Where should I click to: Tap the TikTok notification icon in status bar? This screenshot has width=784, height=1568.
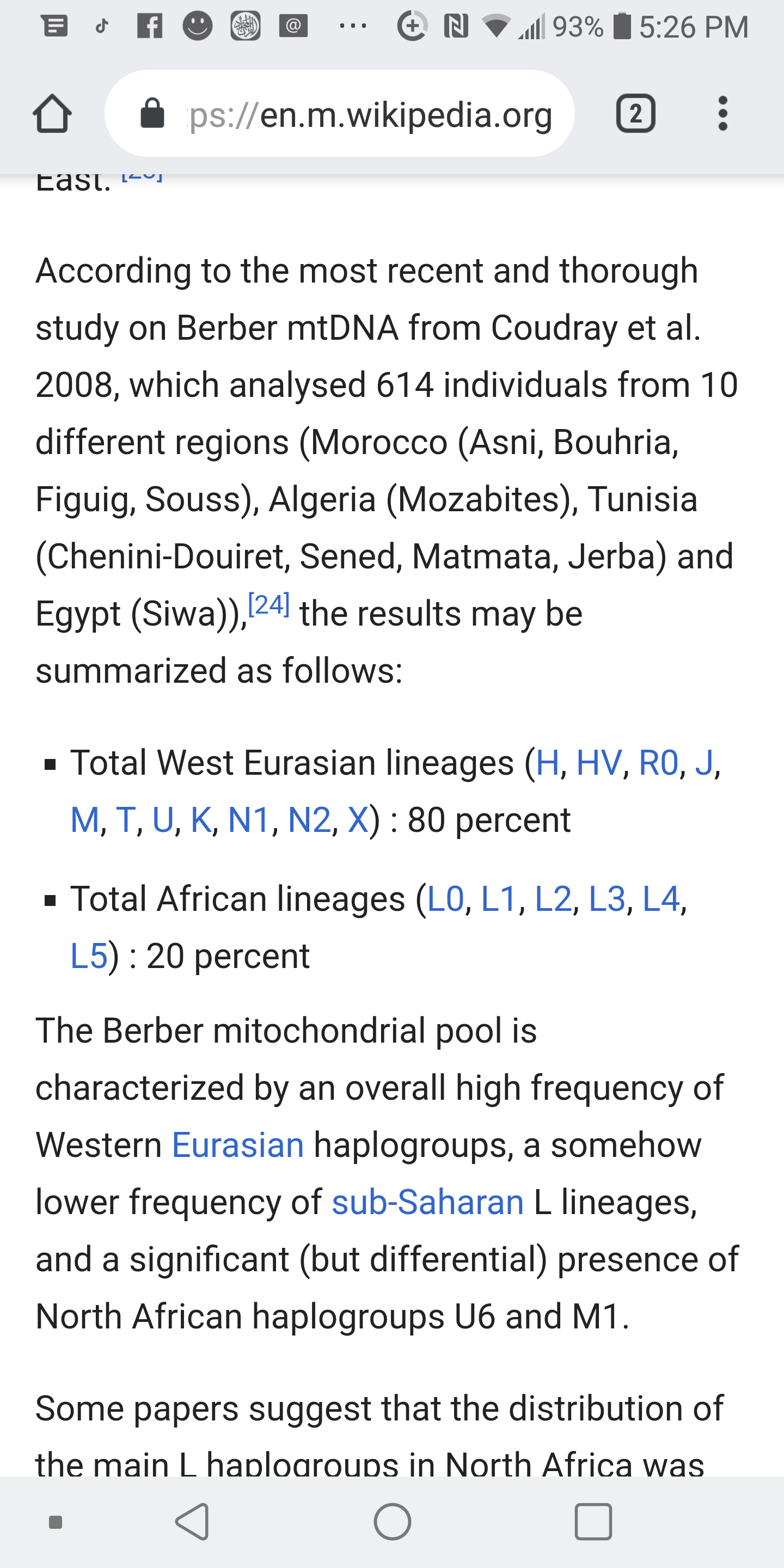click(x=102, y=26)
